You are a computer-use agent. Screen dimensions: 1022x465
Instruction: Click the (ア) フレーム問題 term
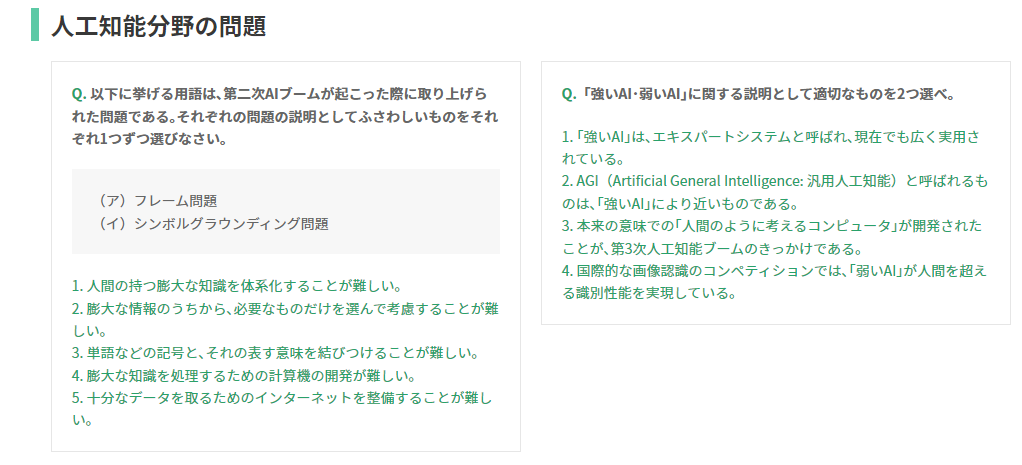click(156, 201)
